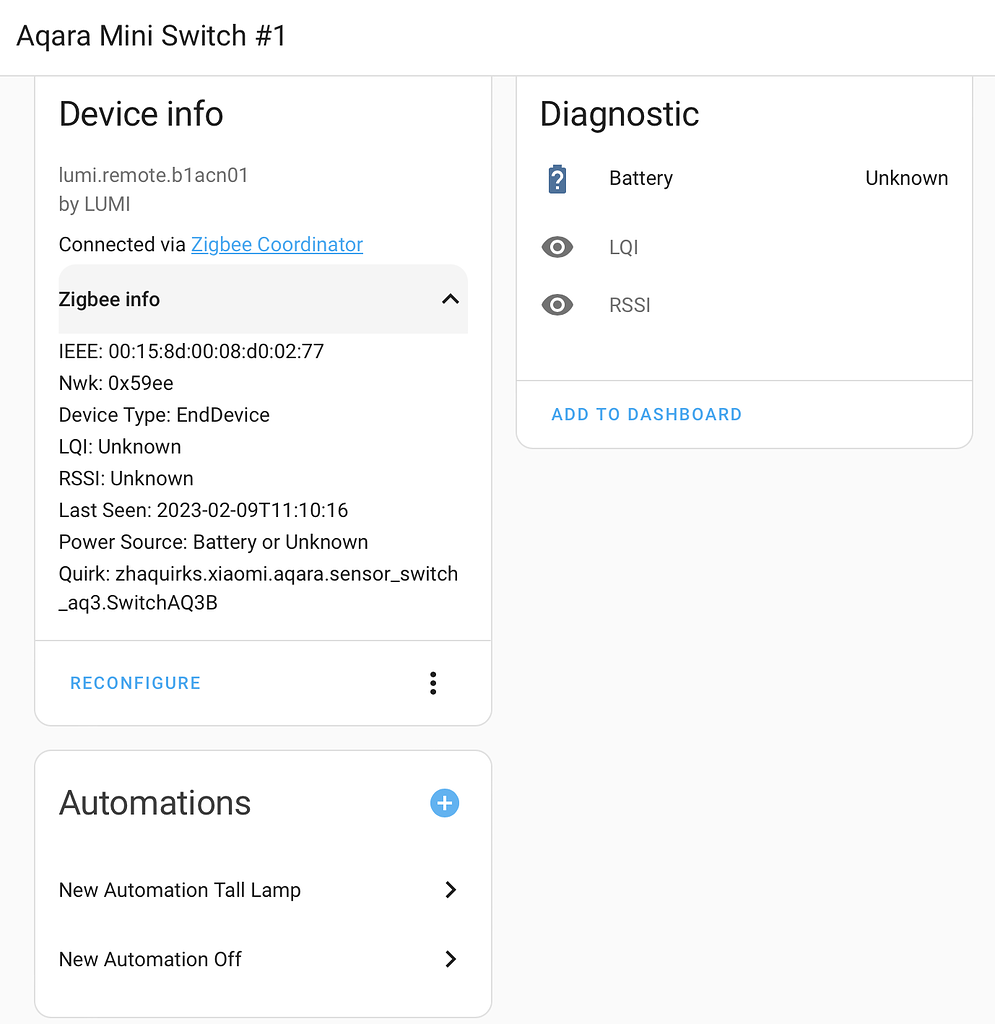Image resolution: width=995 pixels, height=1024 pixels.
Task: Select the New Automation Tall Lamp entry
Action: [x=179, y=890]
